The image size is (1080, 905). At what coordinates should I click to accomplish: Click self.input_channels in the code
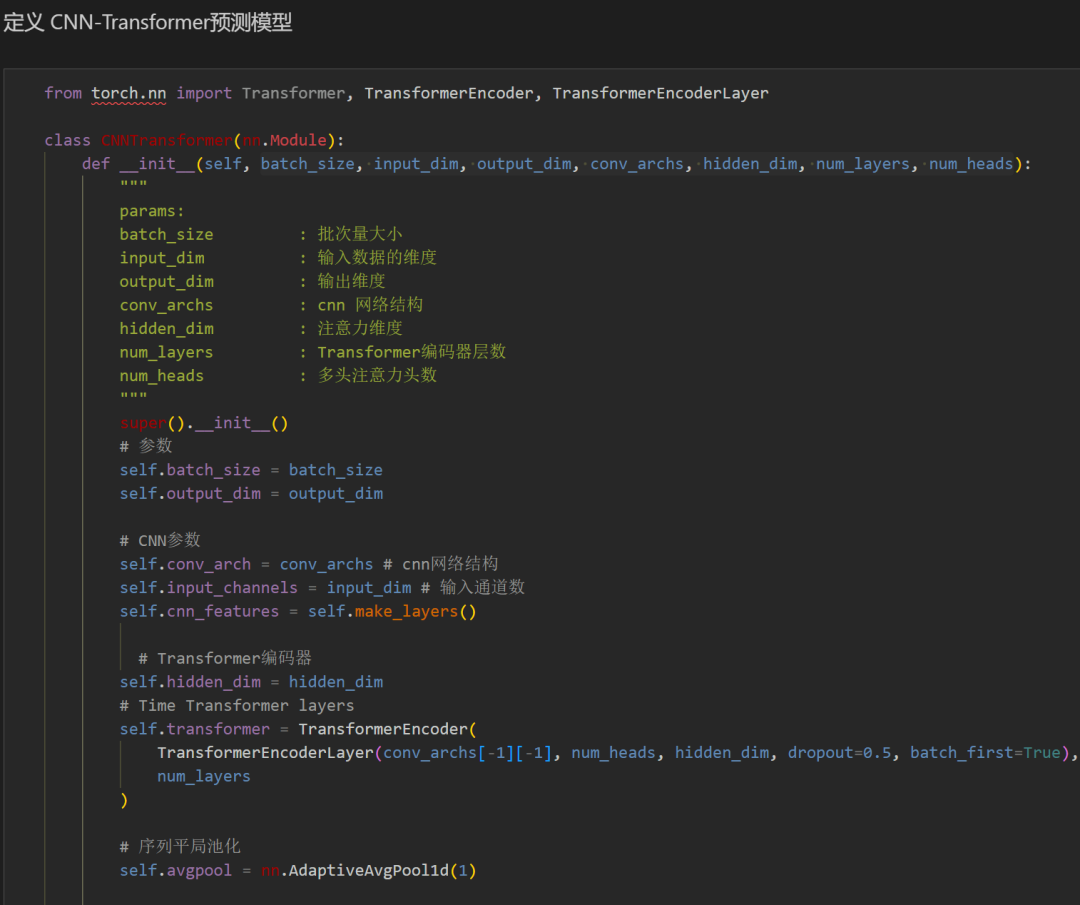208,587
